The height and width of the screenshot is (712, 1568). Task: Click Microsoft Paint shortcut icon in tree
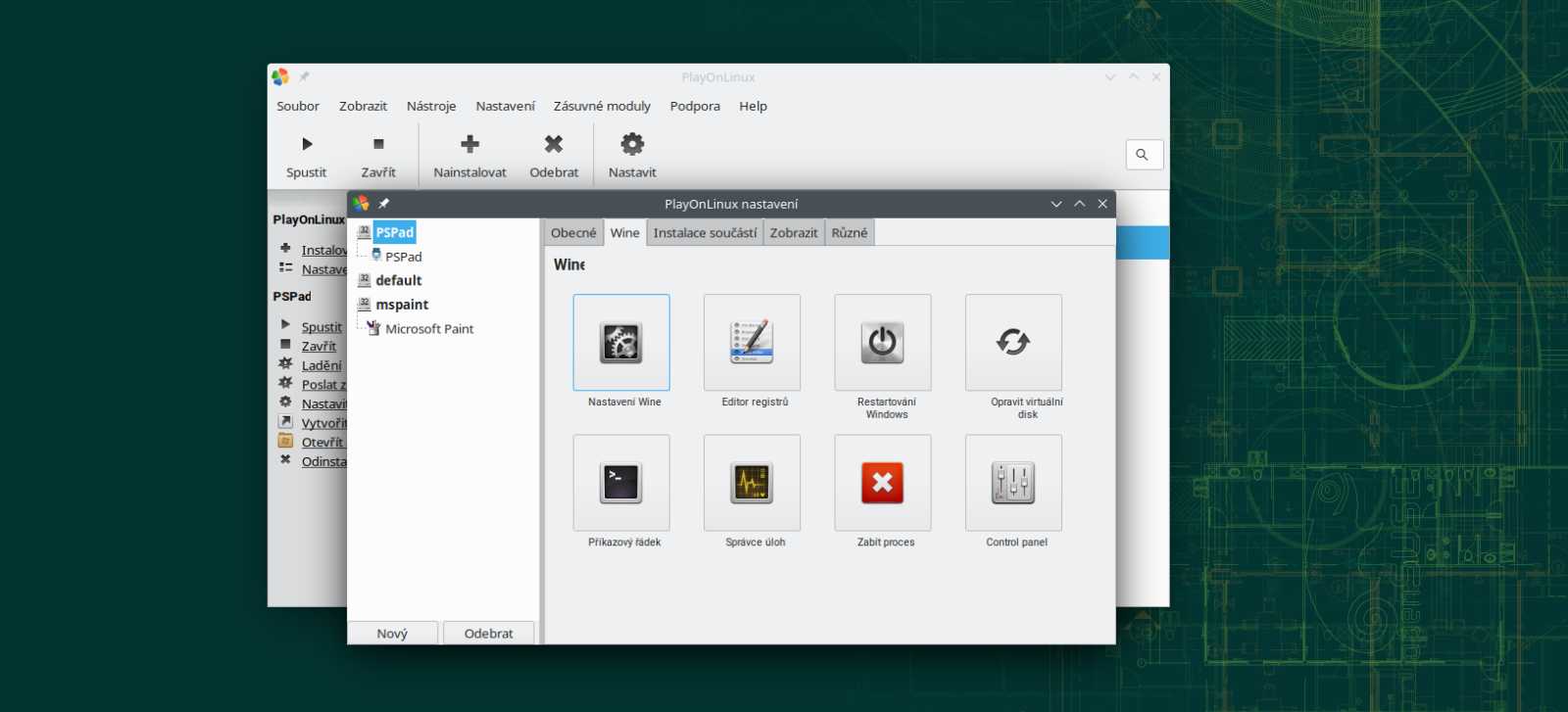click(x=373, y=328)
